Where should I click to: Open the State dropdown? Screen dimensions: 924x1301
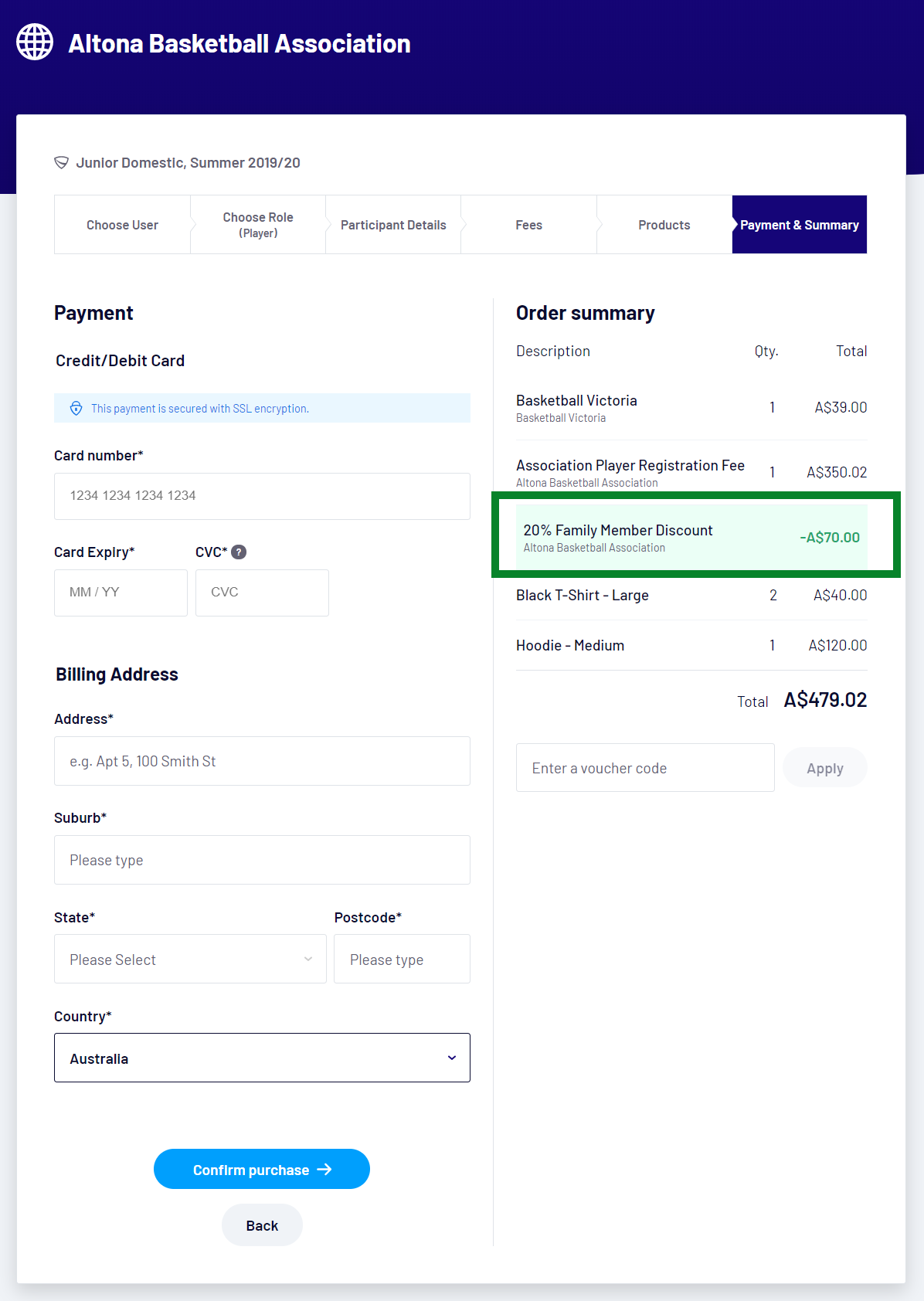[190, 959]
